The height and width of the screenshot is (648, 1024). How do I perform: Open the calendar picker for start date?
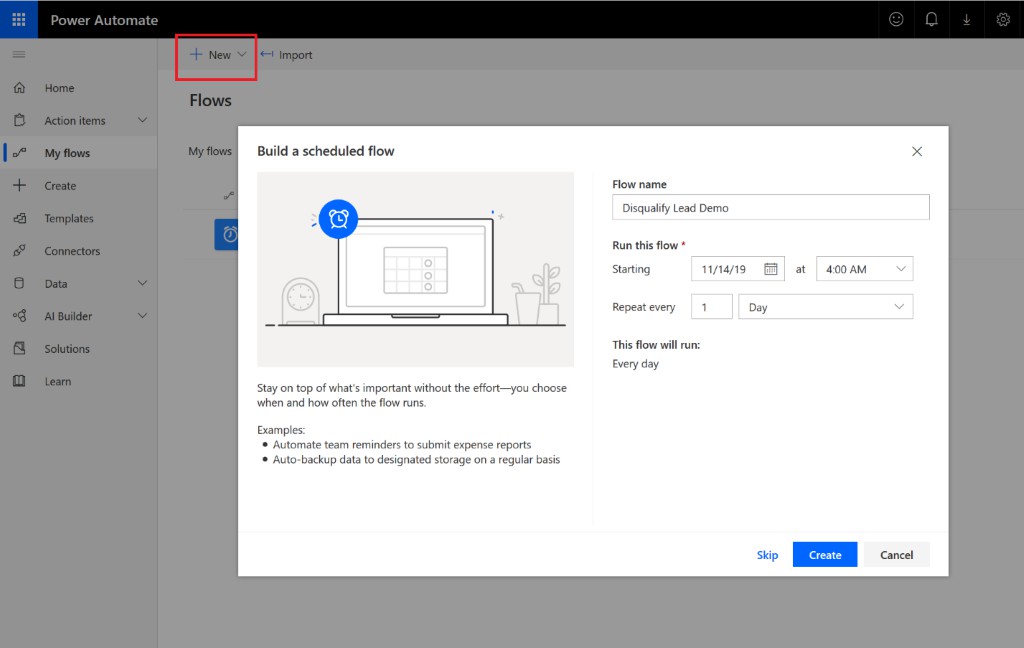click(771, 269)
